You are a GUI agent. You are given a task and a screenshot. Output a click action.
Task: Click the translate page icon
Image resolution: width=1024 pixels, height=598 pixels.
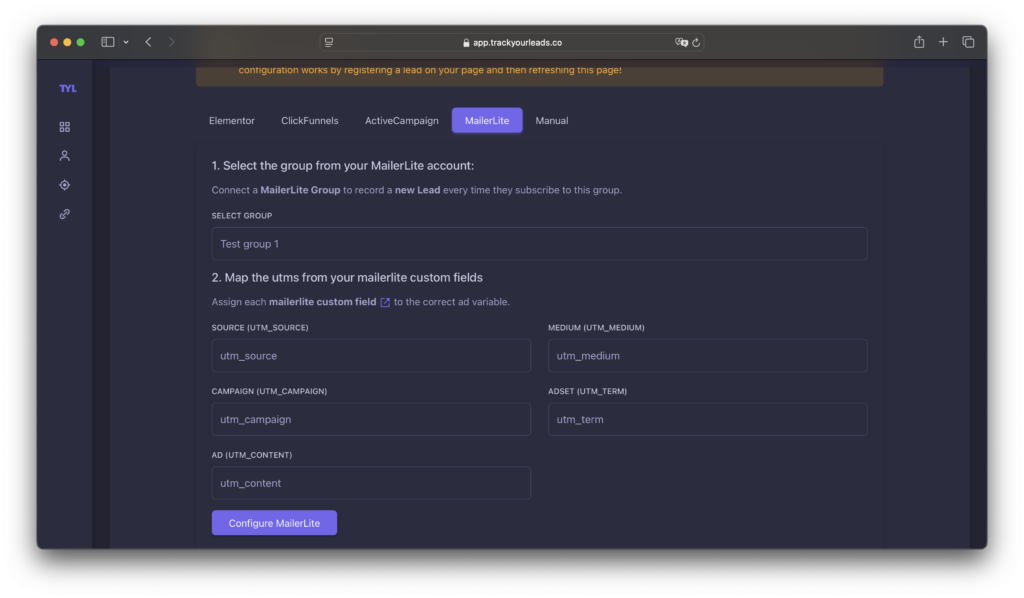tap(680, 42)
